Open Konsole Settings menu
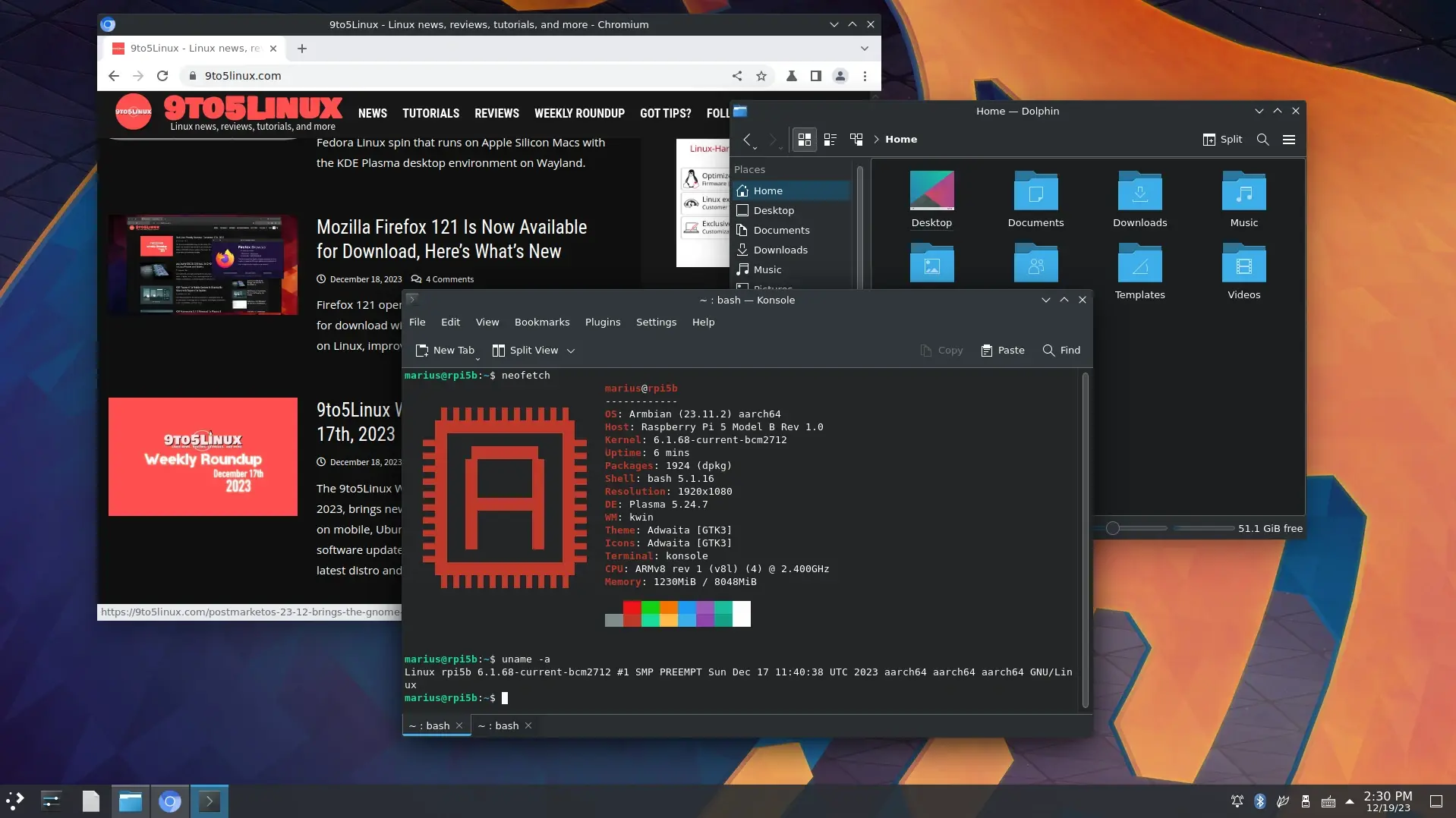 click(x=656, y=322)
